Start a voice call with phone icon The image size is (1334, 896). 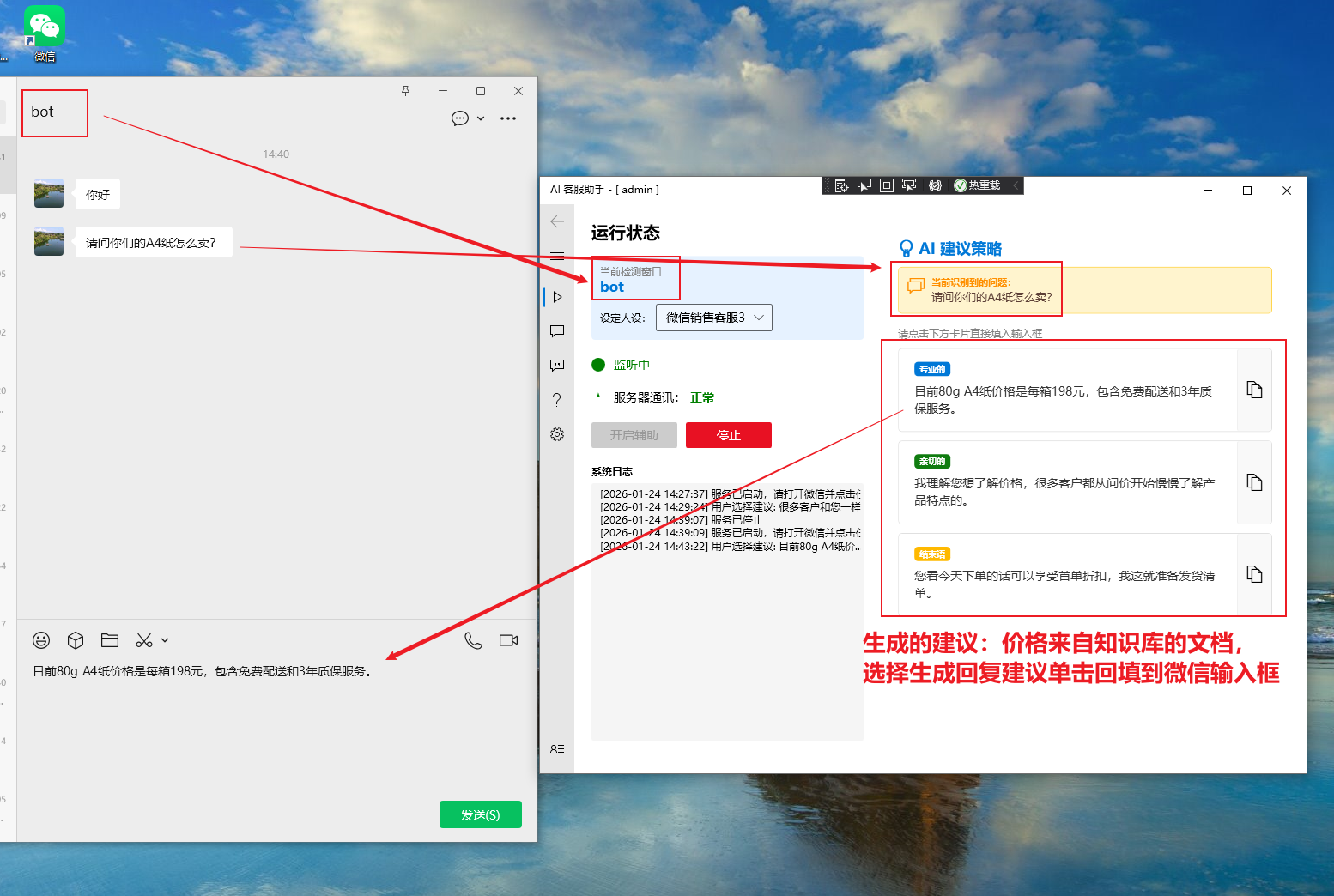click(x=473, y=640)
